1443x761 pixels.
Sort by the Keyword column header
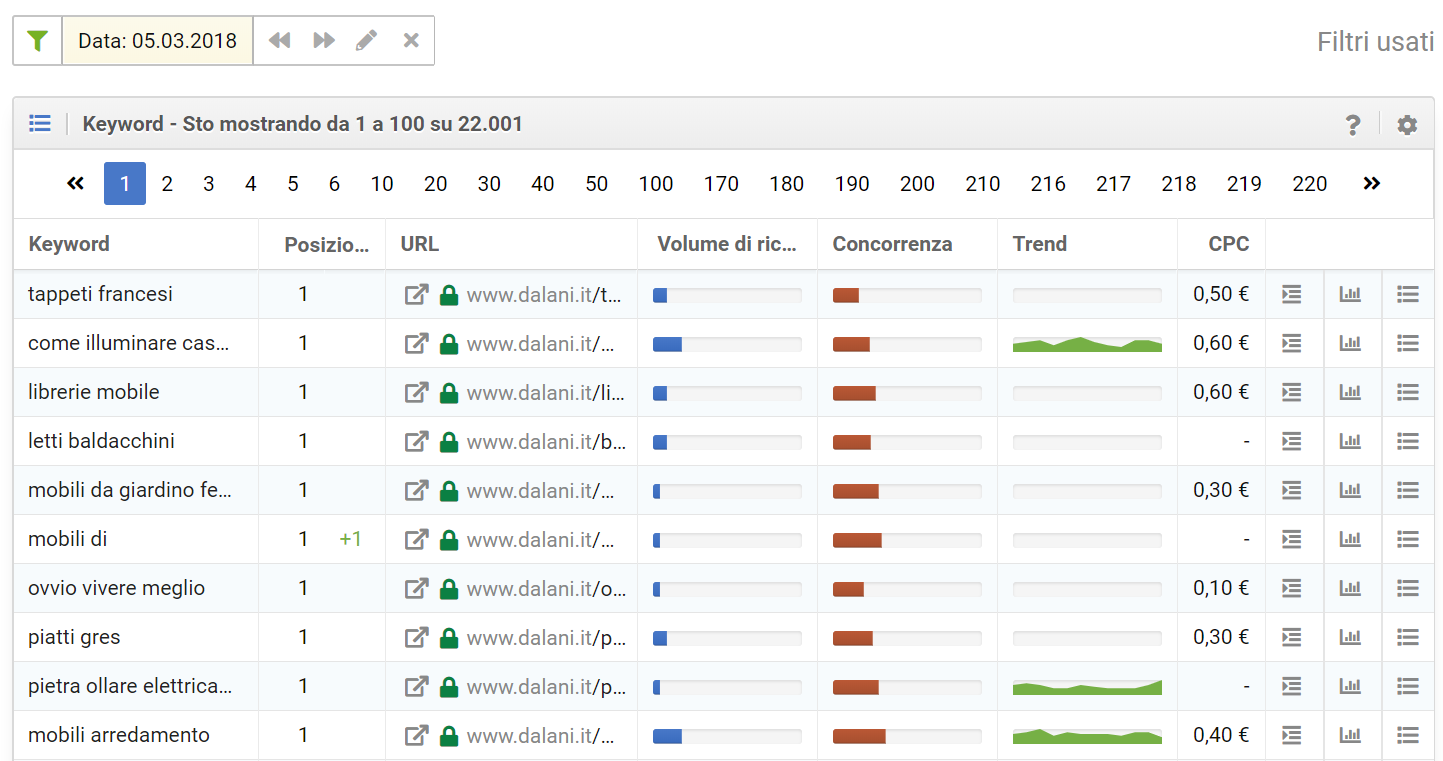pos(69,244)
